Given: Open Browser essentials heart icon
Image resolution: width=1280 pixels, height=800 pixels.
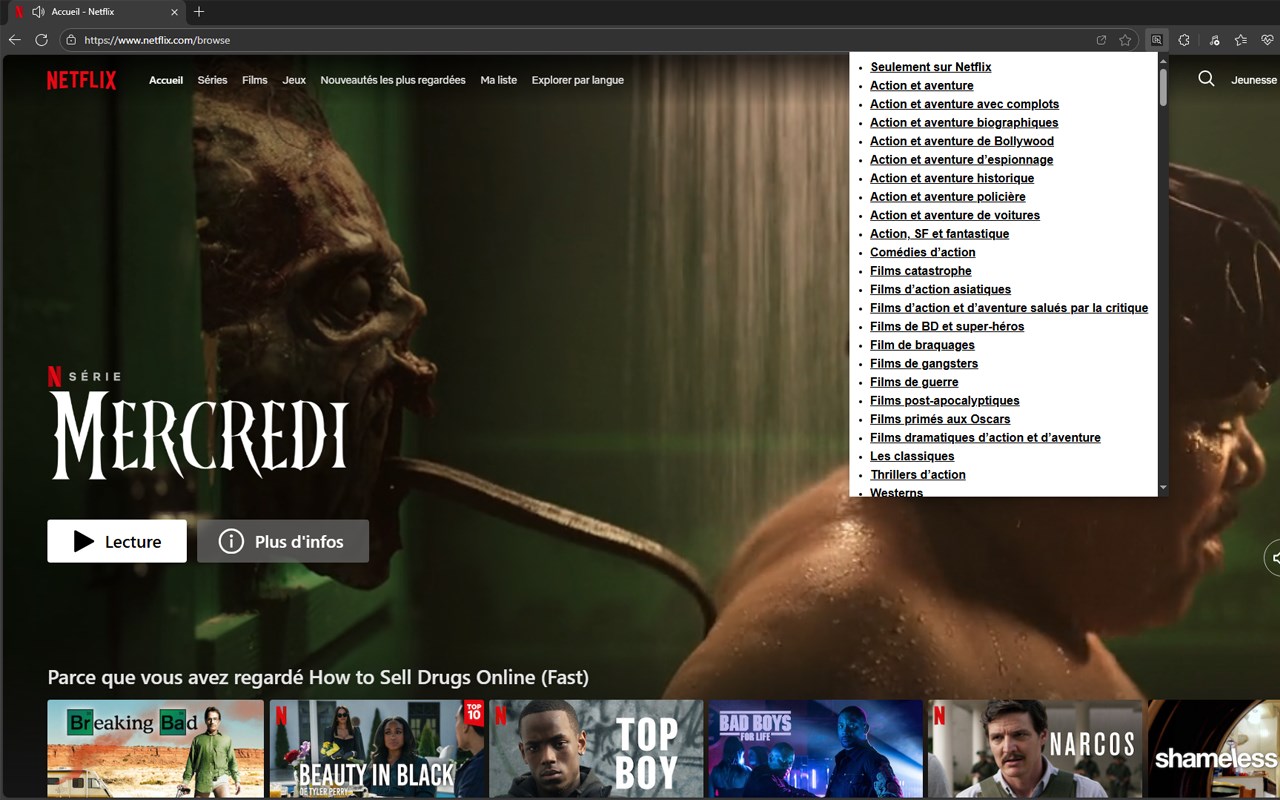Looking at the screenshot, I should click(1268, 40).
